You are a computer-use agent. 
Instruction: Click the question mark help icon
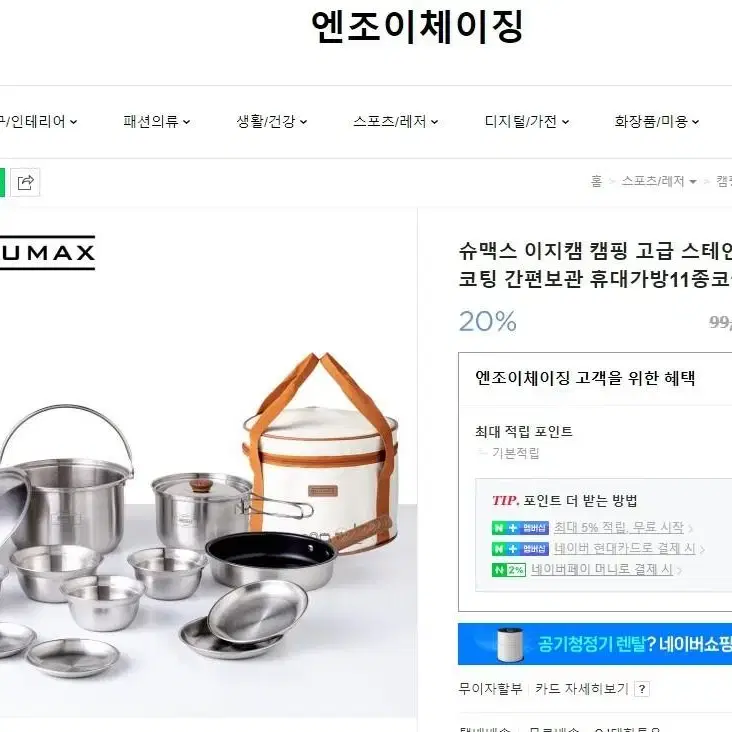tap(642, 689)
